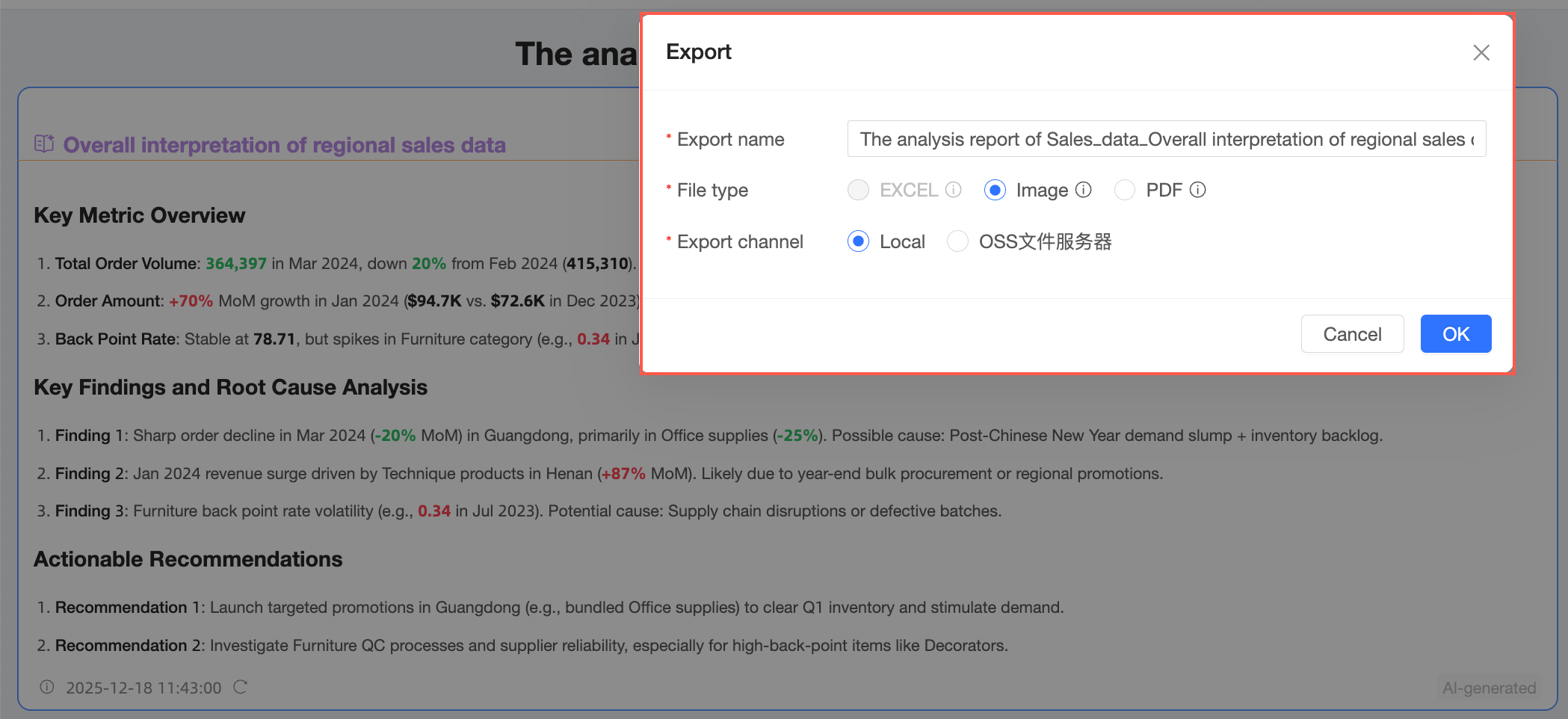Click the 'AI-generated' label
The image size is (1568, 719).
point(1489,688)
